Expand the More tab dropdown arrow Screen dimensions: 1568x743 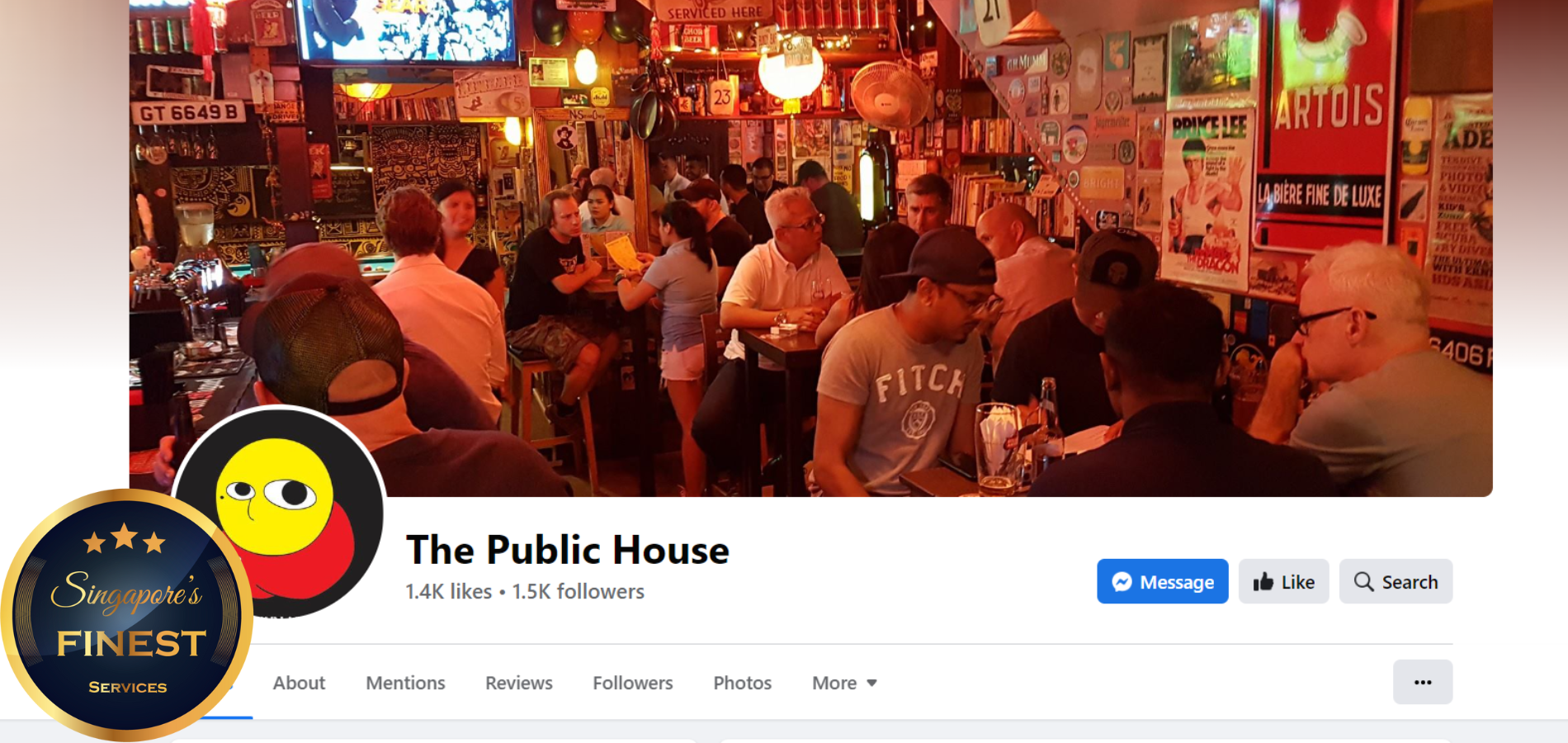point(871,684)
